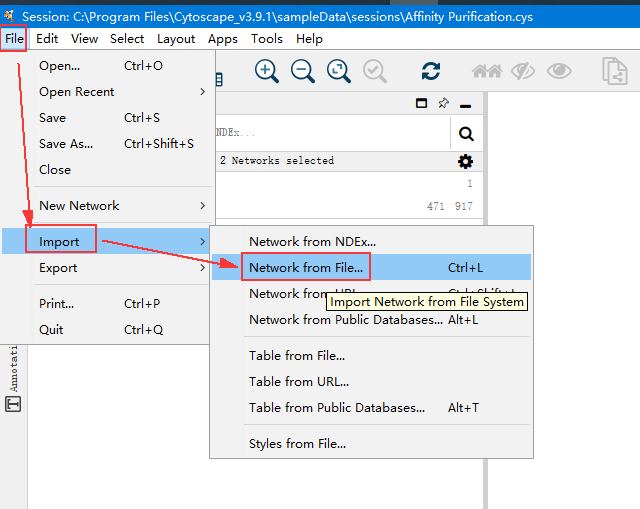Click the Zoom Out magnifier icon
The height and width of the screenshot is (509, 640).
(303, 70)
